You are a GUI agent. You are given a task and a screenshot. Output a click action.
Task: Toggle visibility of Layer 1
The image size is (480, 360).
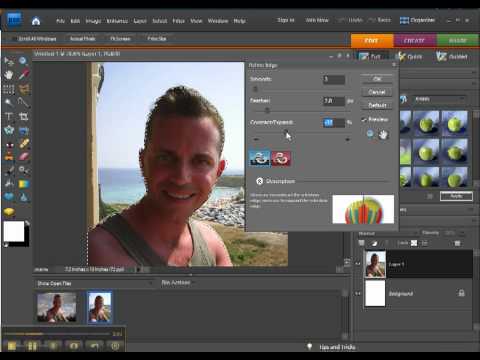358,264
